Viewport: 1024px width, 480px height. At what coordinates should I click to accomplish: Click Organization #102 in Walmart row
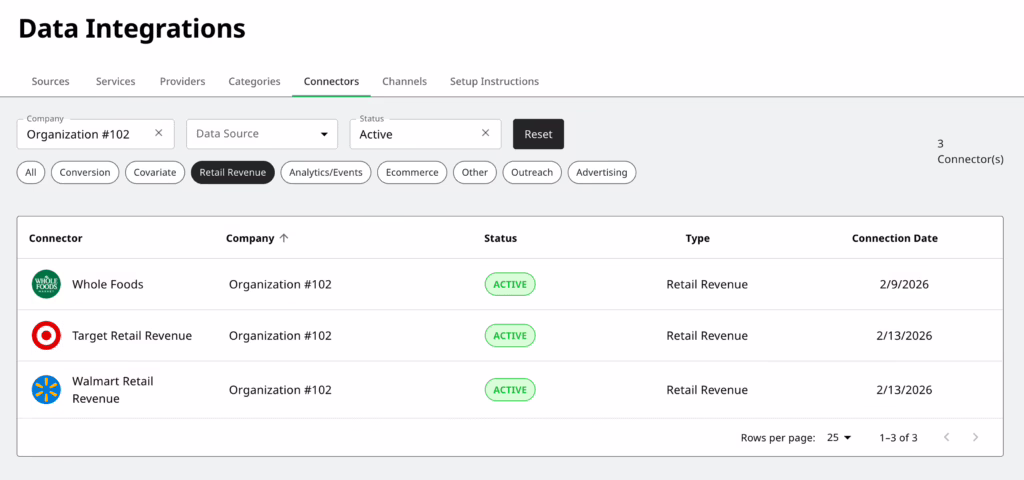tap(280, 390)
